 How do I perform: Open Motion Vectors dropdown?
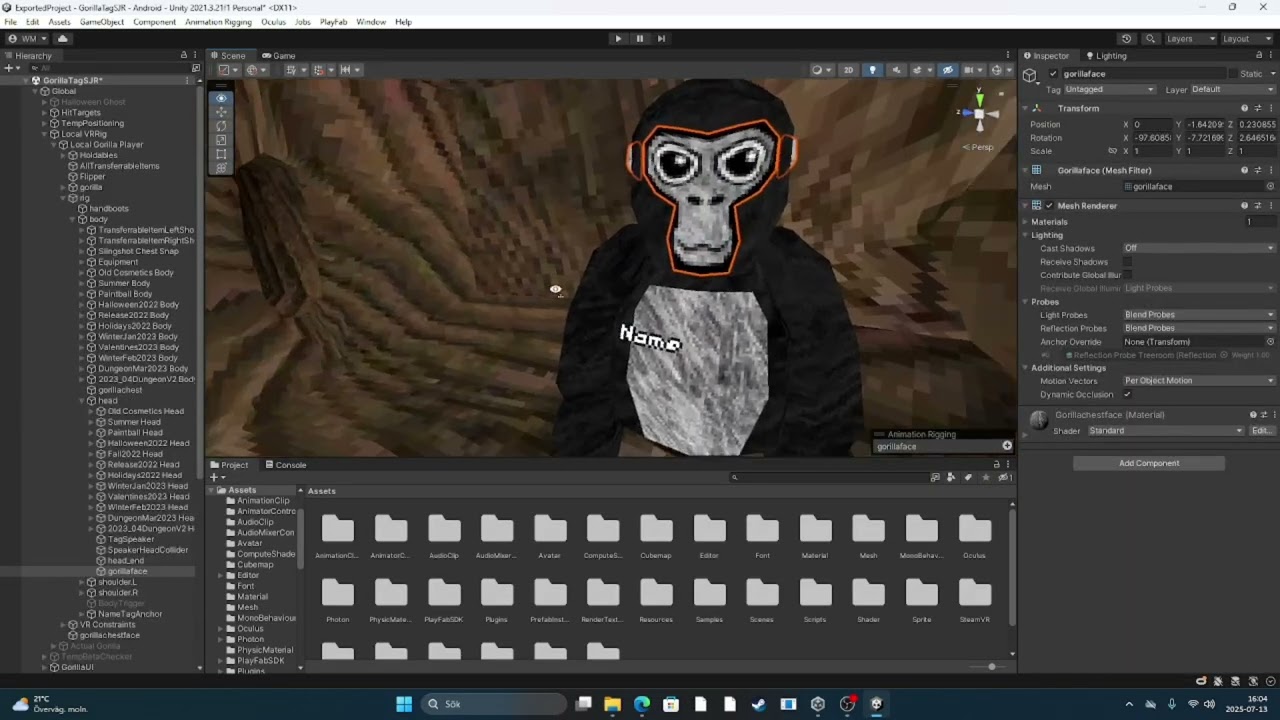[1198, 381]
